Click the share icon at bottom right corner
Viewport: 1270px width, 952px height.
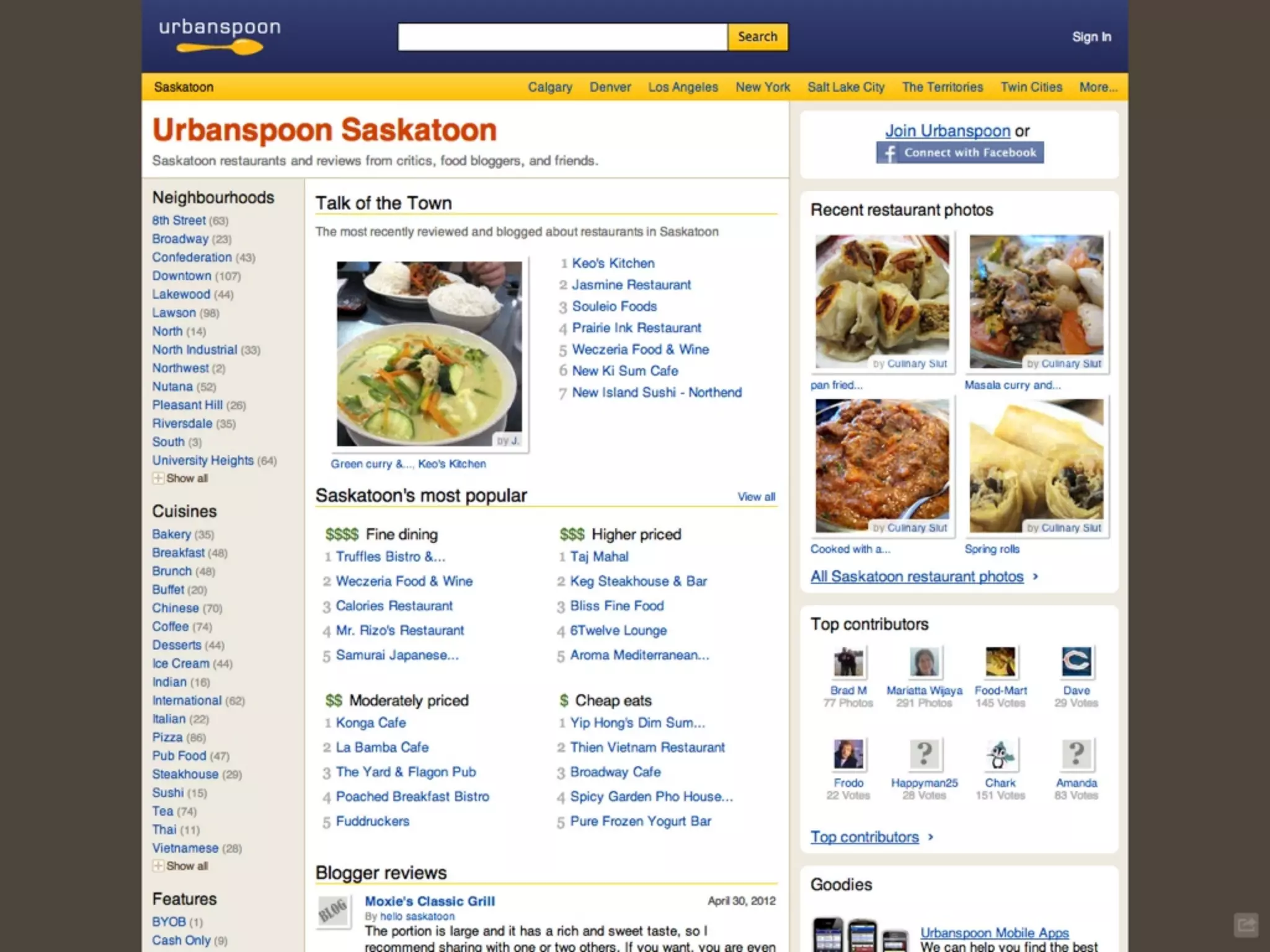tap(1246, 925)
